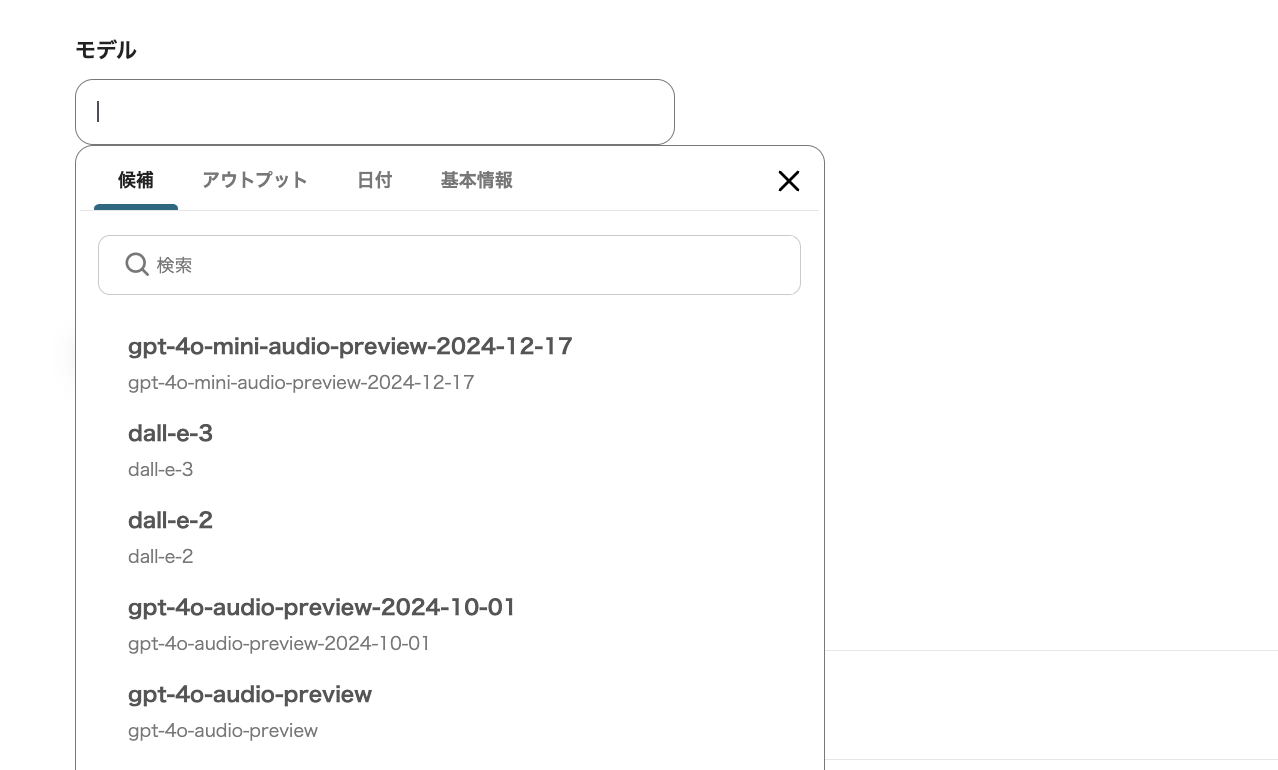The height and width of the screenshot is (770, 1278).
Task: Click into the 検索 search box
Action: click(x=470, y=265)
